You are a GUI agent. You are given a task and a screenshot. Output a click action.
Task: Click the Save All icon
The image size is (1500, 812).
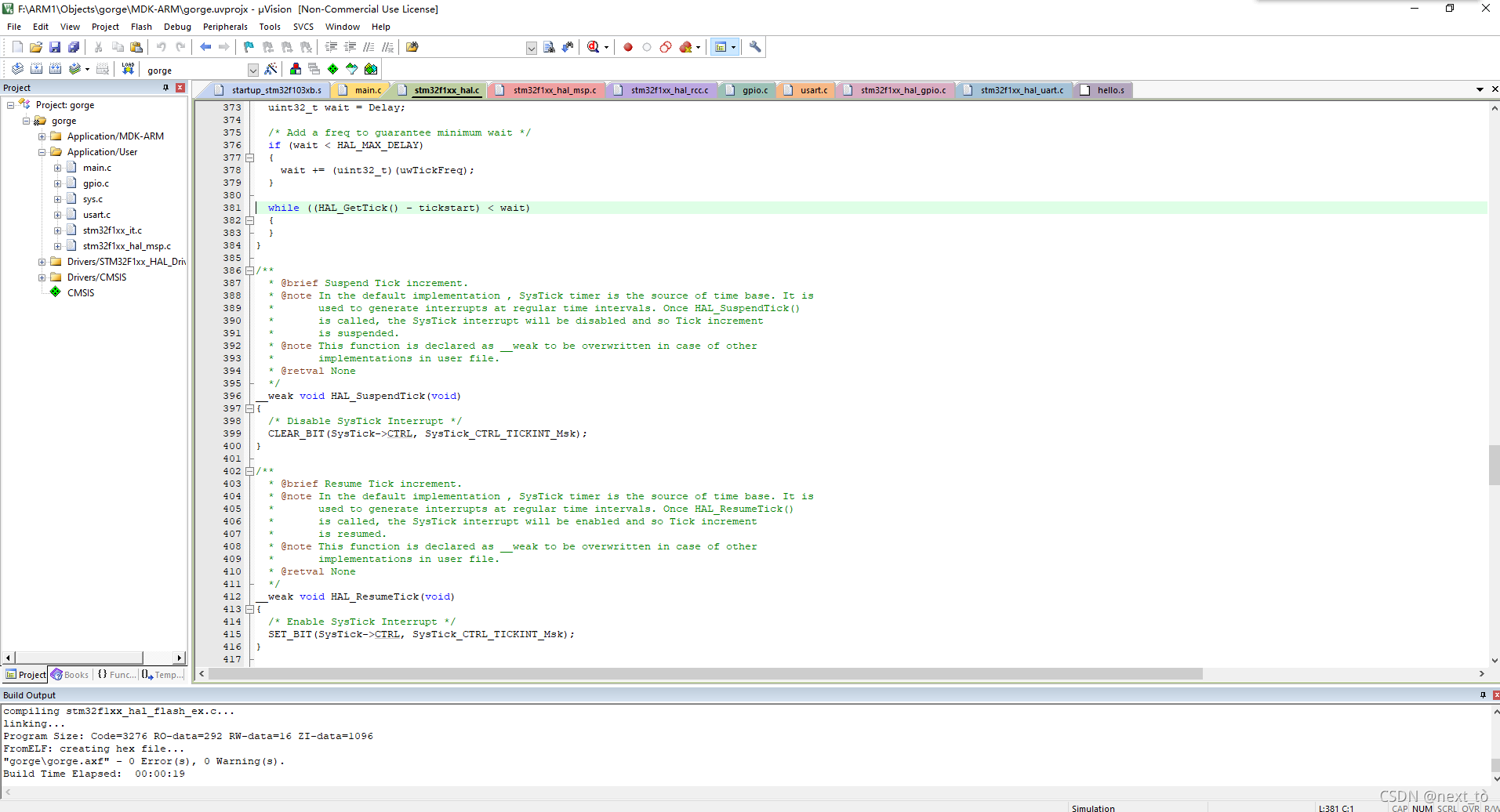pyautogui.click(x=74, y=47)
